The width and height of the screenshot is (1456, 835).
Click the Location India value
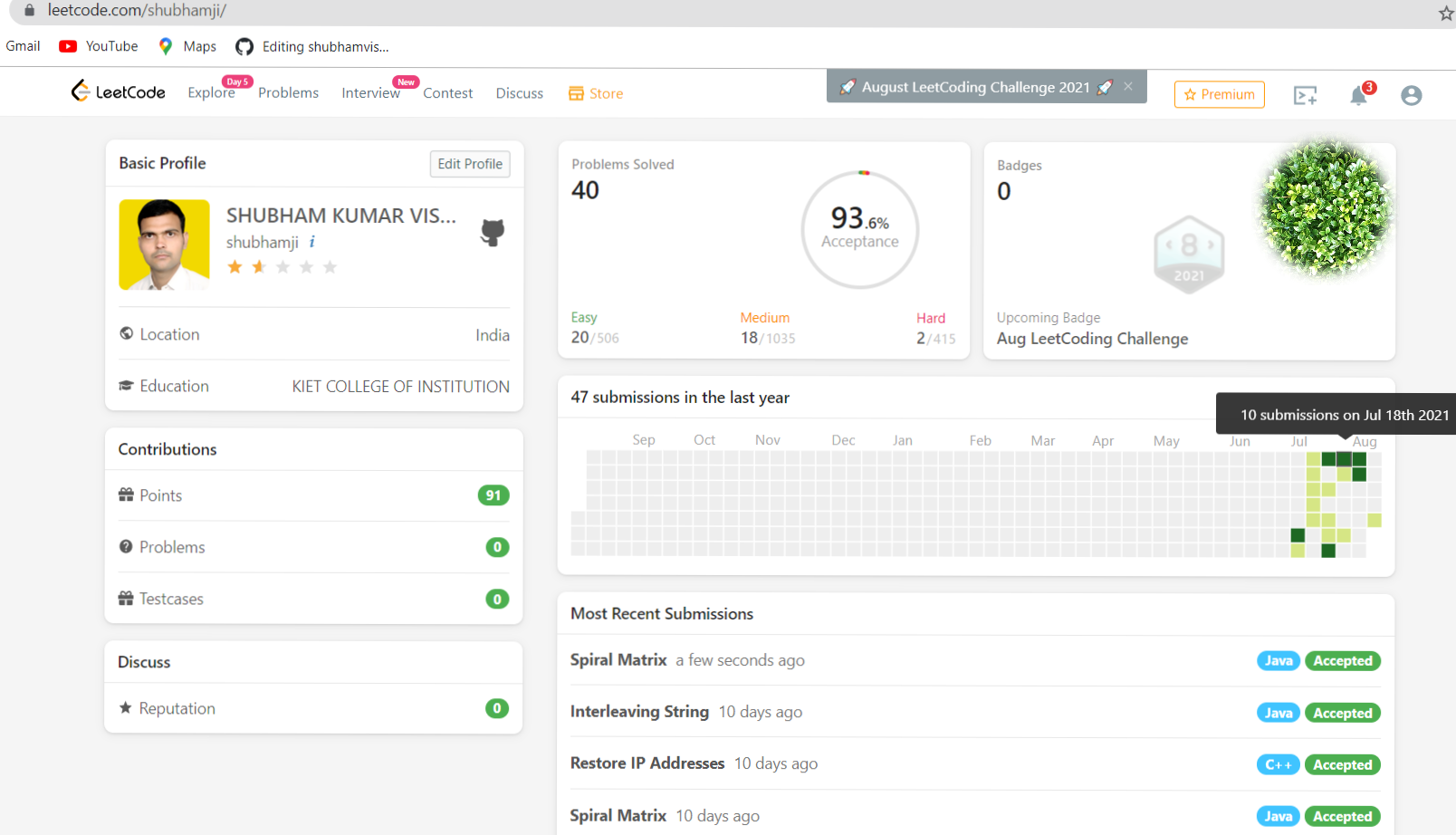(x=493, y=335)
